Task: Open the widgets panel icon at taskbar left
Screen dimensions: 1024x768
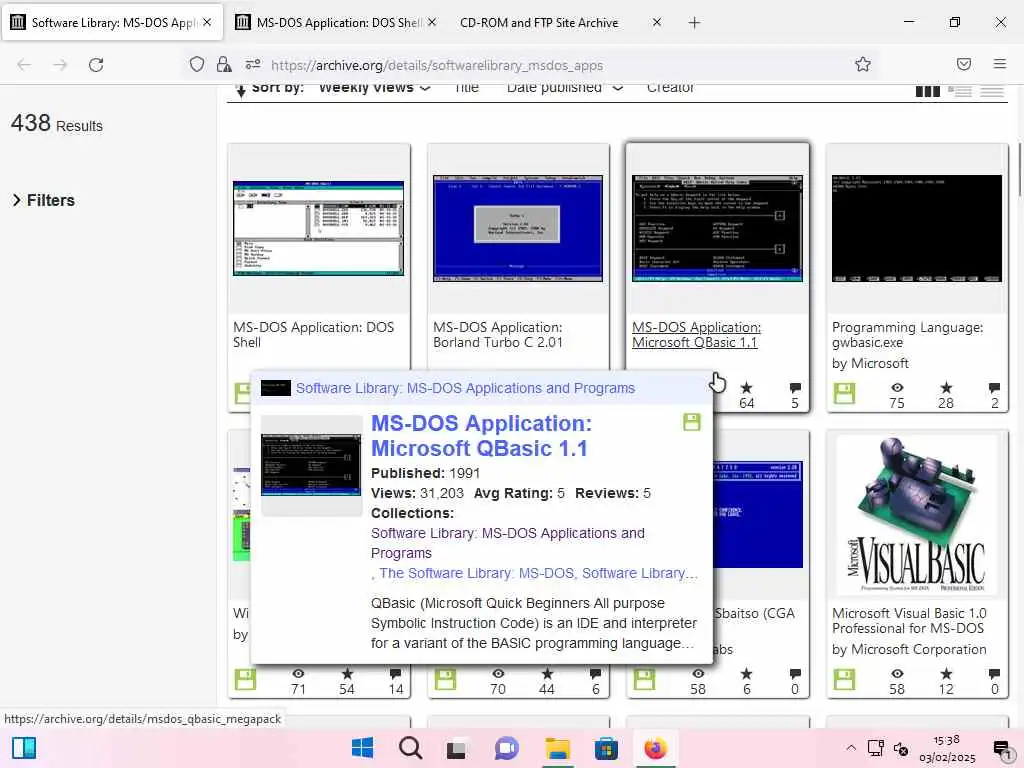Action: [24, 748]
